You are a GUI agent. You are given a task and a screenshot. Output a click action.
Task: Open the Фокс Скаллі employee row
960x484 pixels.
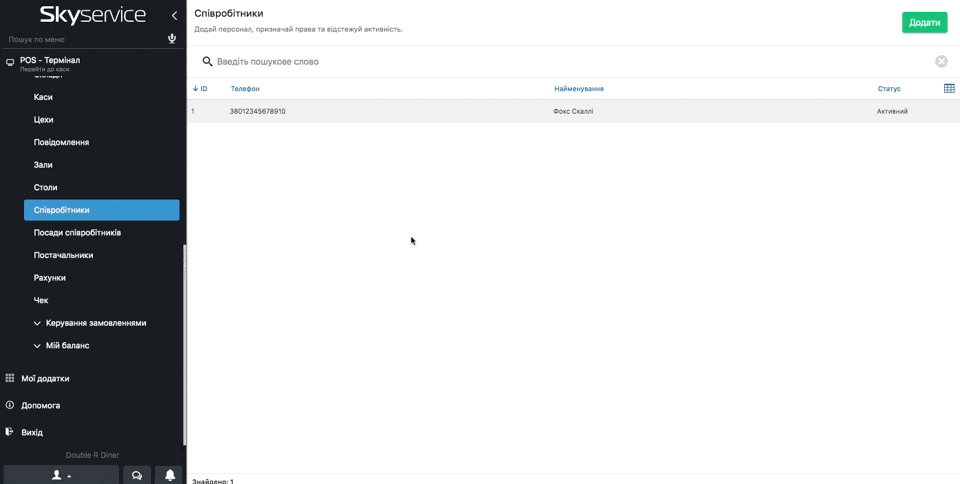click(x=573, y=111)
